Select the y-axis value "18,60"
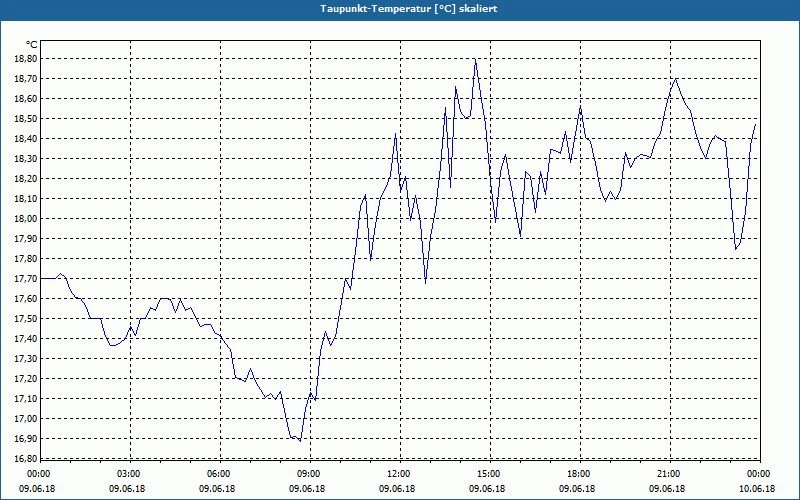 26,98
